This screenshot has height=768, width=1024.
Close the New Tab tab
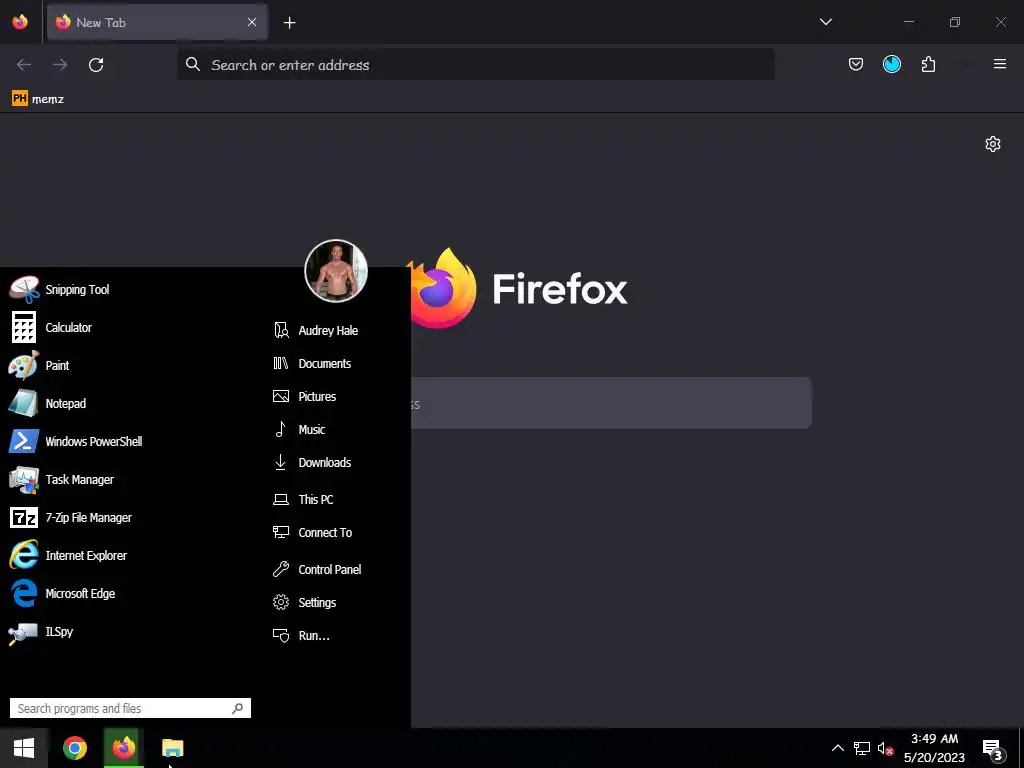(x=252, y=22)
